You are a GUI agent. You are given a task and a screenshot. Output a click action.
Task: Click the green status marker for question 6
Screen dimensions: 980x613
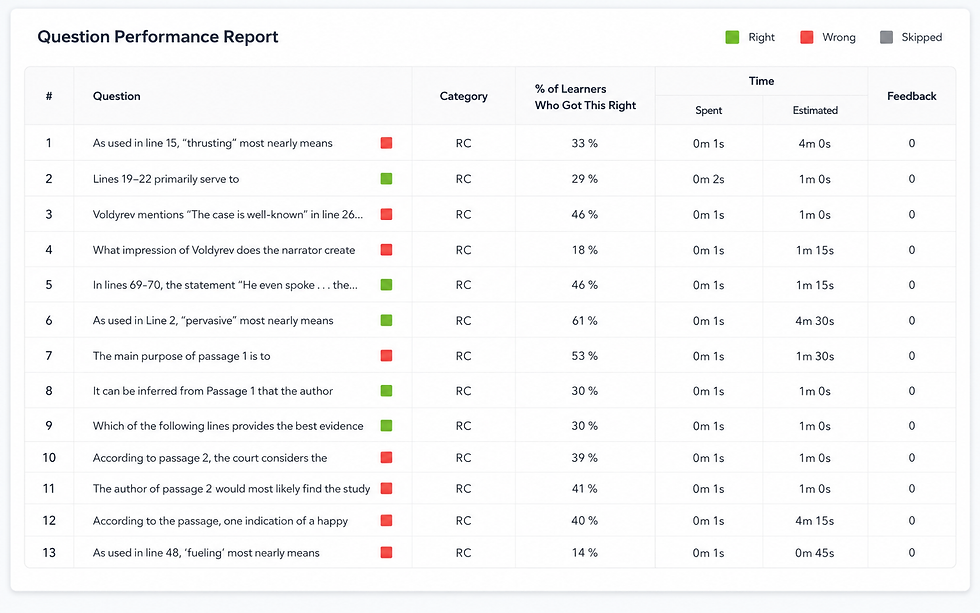pyautogui.click(x=386, y=321)
